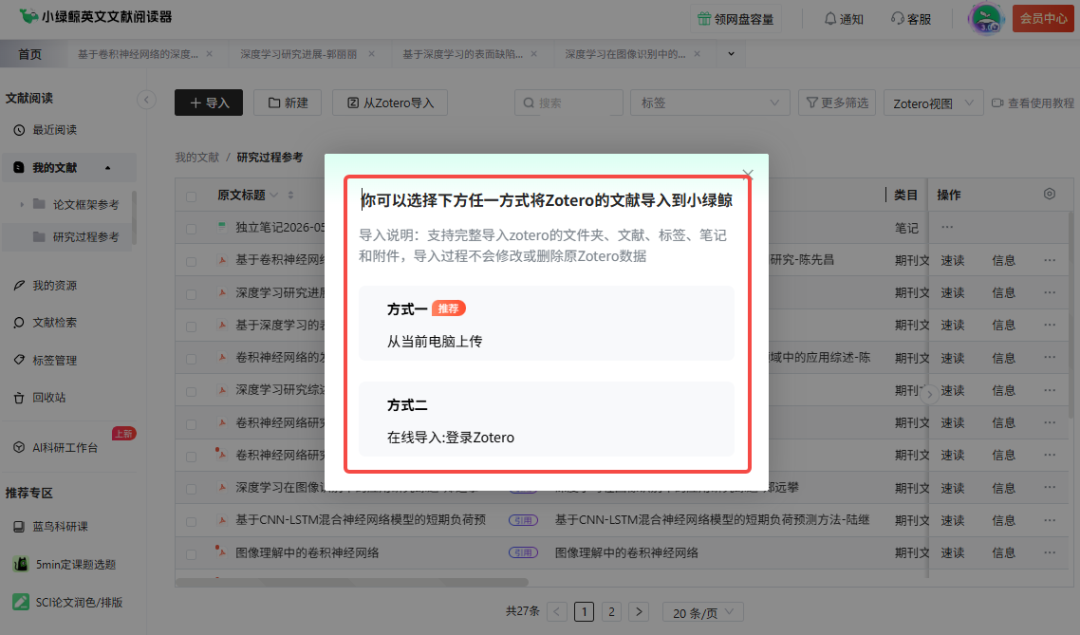Open more options for 图像理解中的卷积神经网络 row

1049,552
